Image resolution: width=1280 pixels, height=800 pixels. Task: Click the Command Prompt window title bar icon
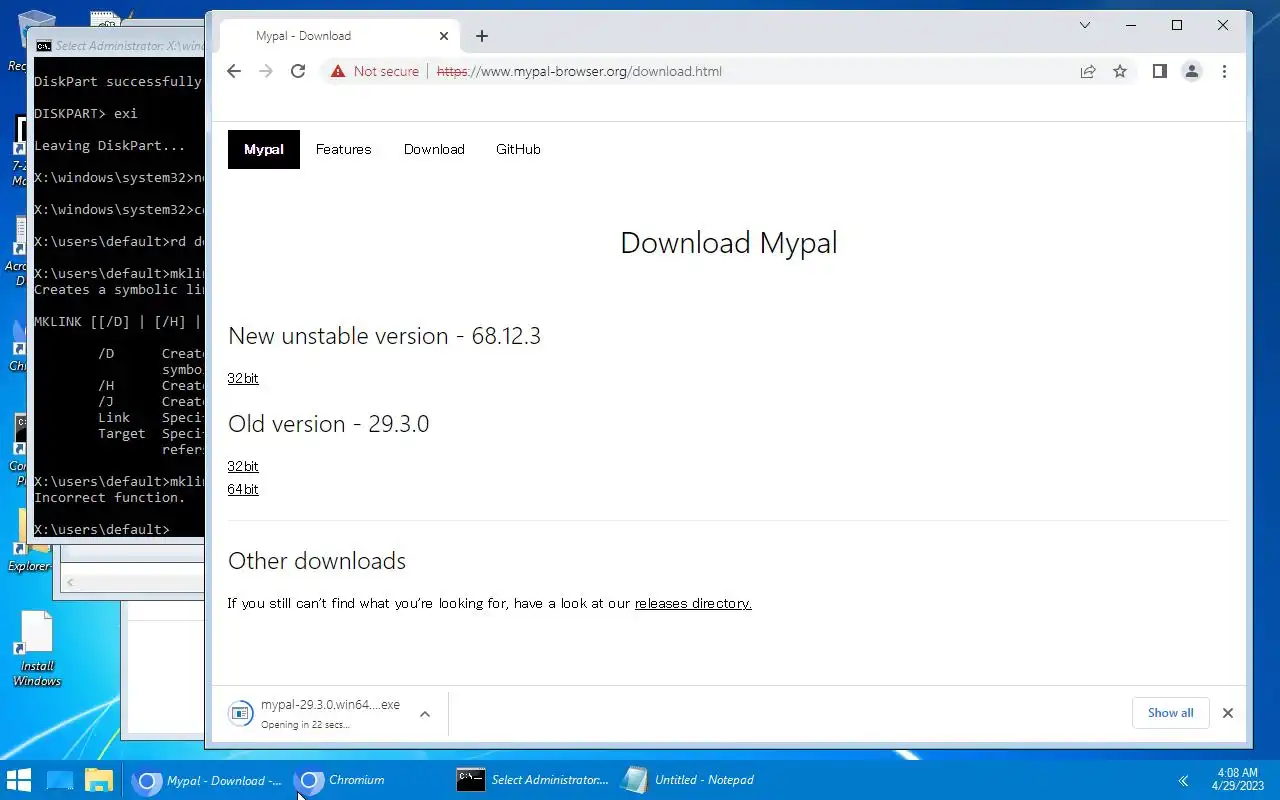pyautogui.click(x=44, y=46)
